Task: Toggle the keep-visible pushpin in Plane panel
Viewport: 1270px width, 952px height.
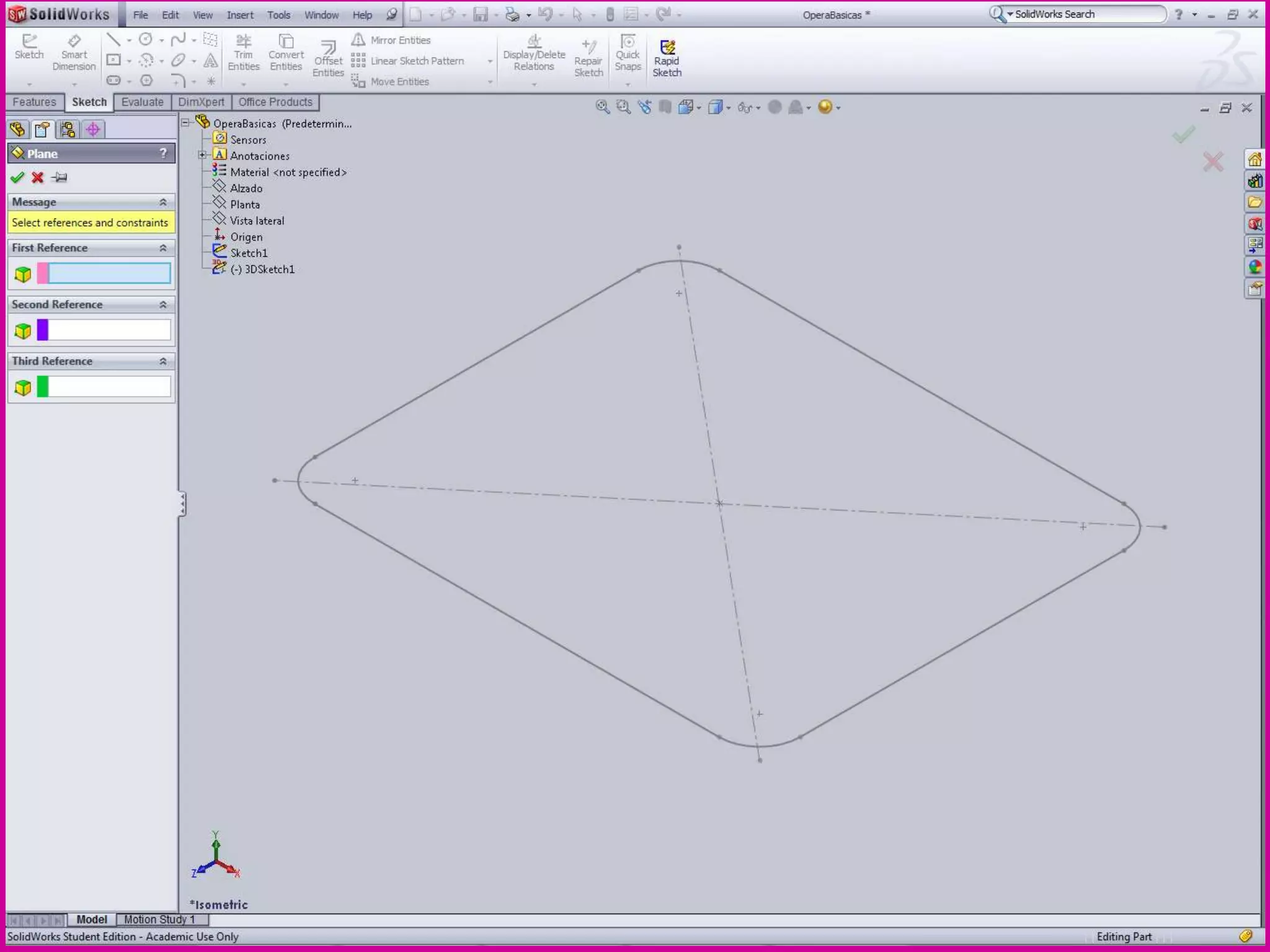Action: click(60, 178)
